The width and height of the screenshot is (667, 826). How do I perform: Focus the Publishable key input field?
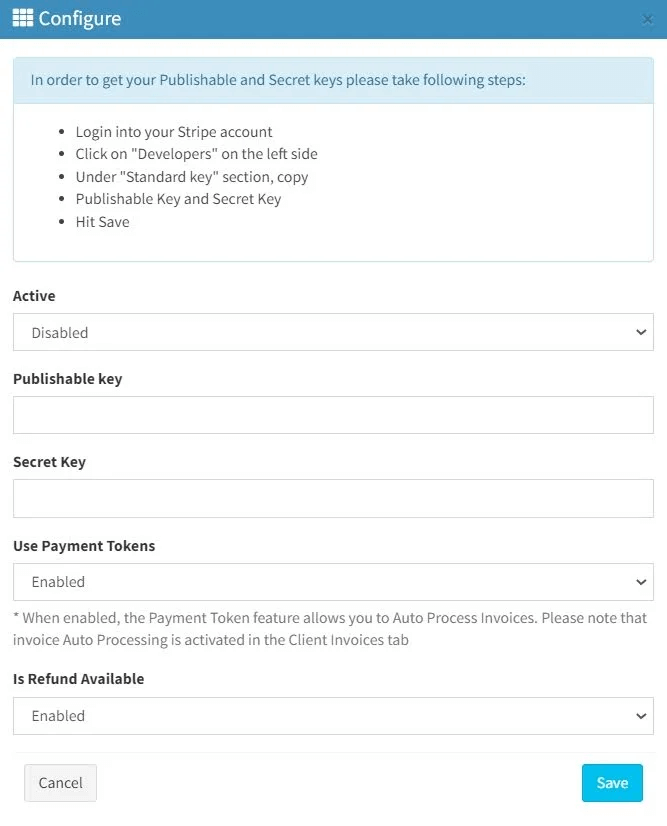(333, 415)
